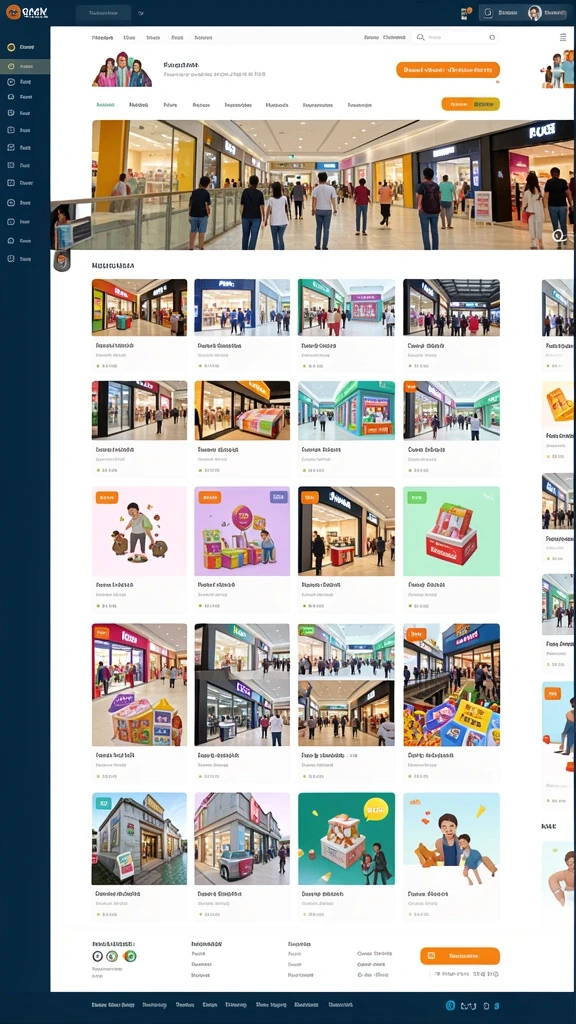Viewport: 576px width, 1024px height.
Task: Select the green active tab under the profile header
Action: [105, 104]
